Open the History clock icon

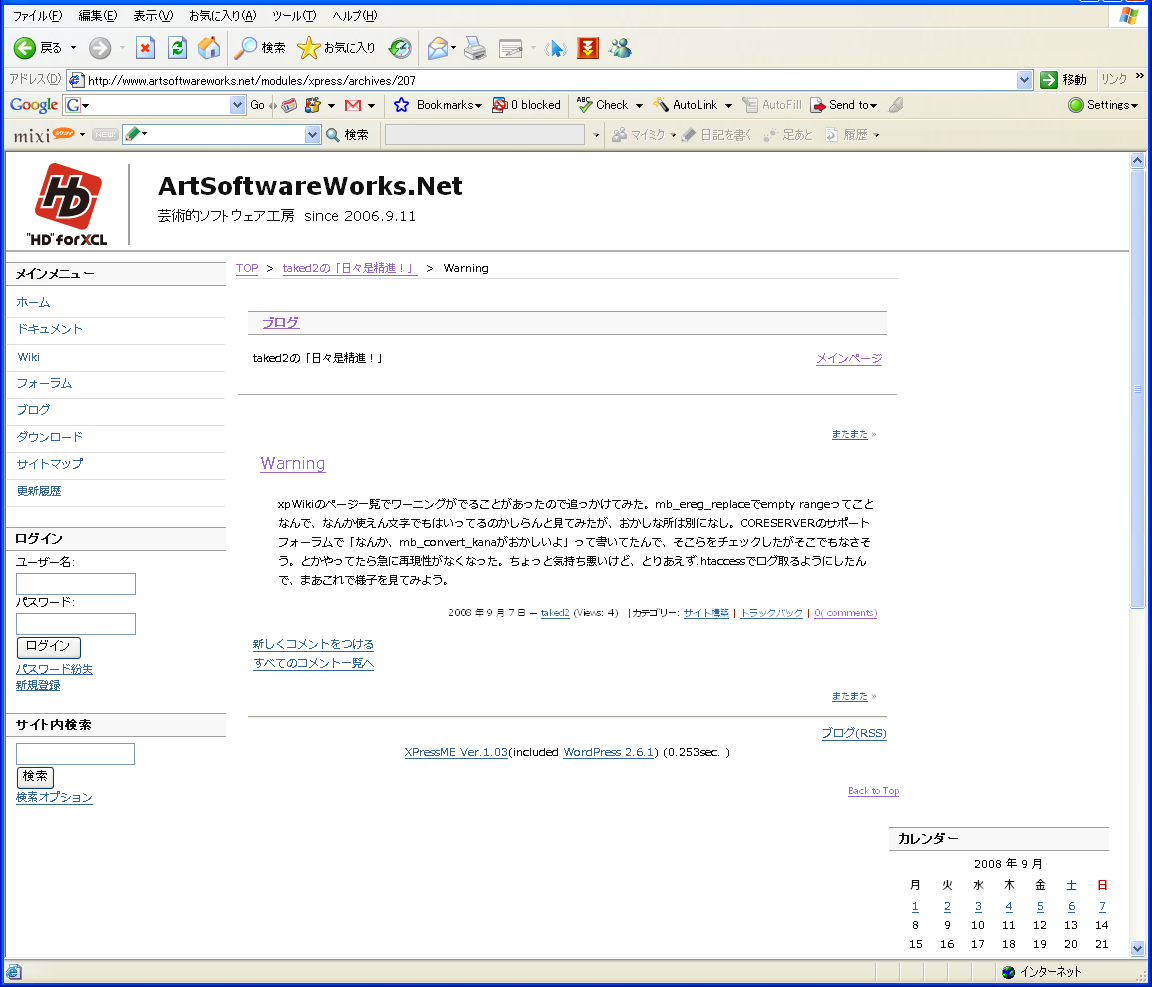[400, 48]
